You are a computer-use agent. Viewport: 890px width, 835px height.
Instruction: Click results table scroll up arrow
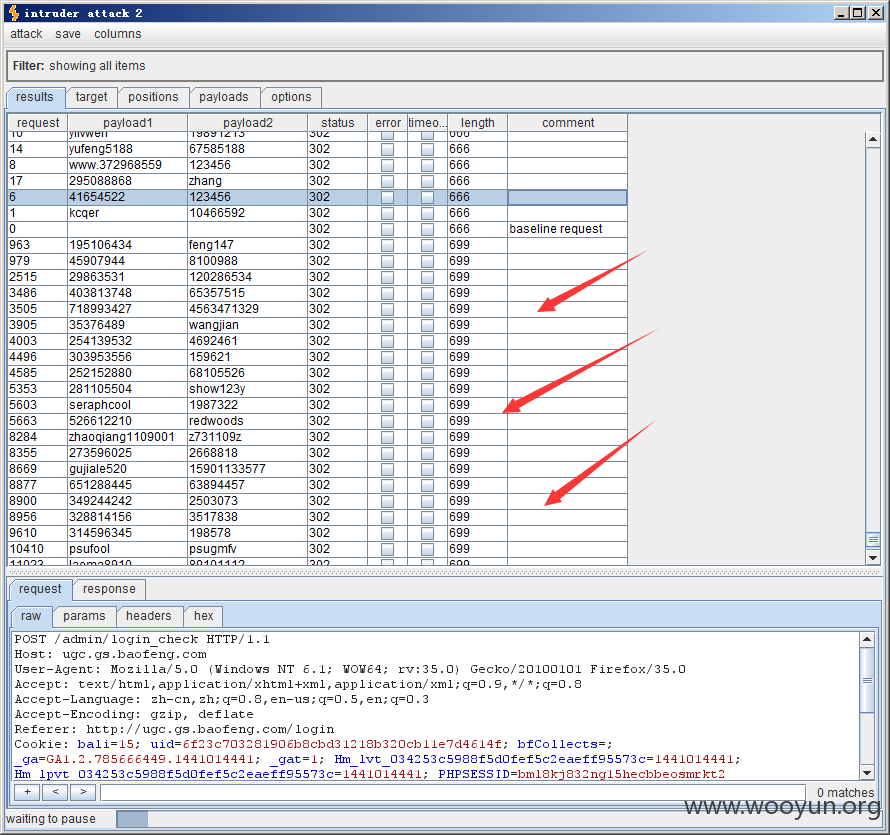[873, 139]
